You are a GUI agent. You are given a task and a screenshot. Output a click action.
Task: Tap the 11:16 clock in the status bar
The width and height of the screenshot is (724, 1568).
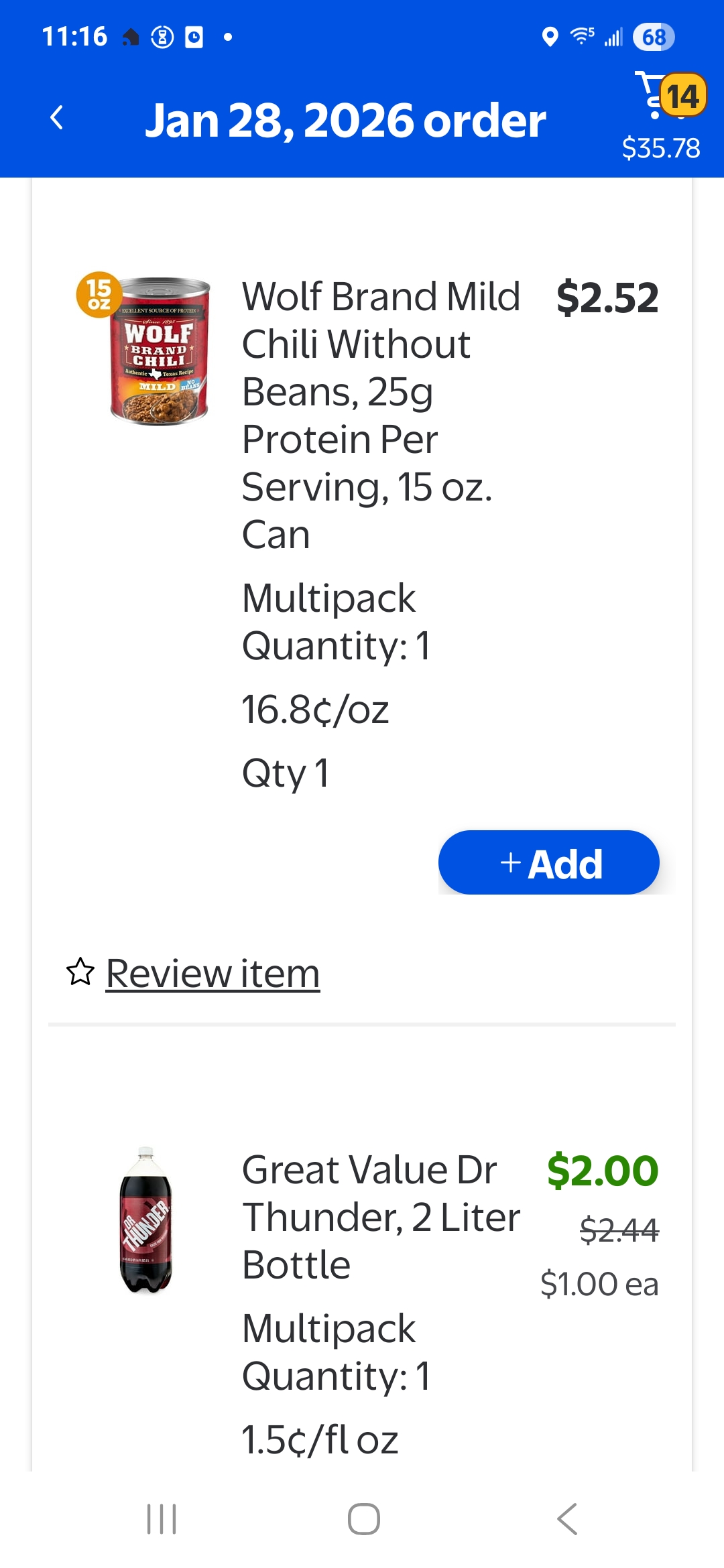(74, 37)
